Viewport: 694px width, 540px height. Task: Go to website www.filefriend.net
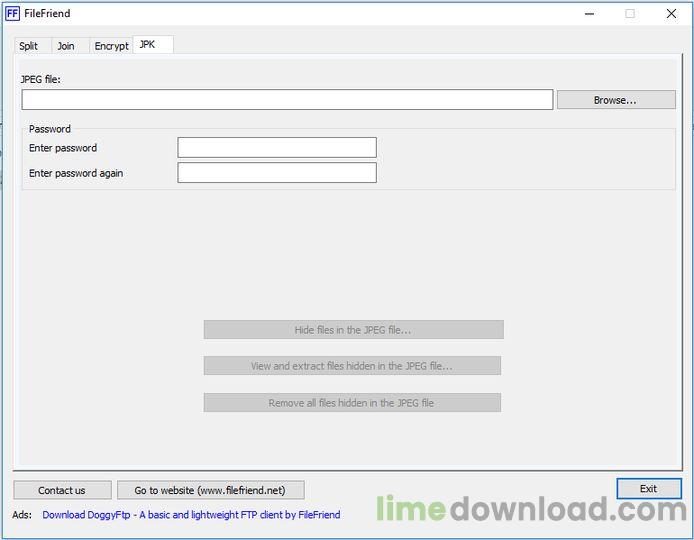(211, 490)
